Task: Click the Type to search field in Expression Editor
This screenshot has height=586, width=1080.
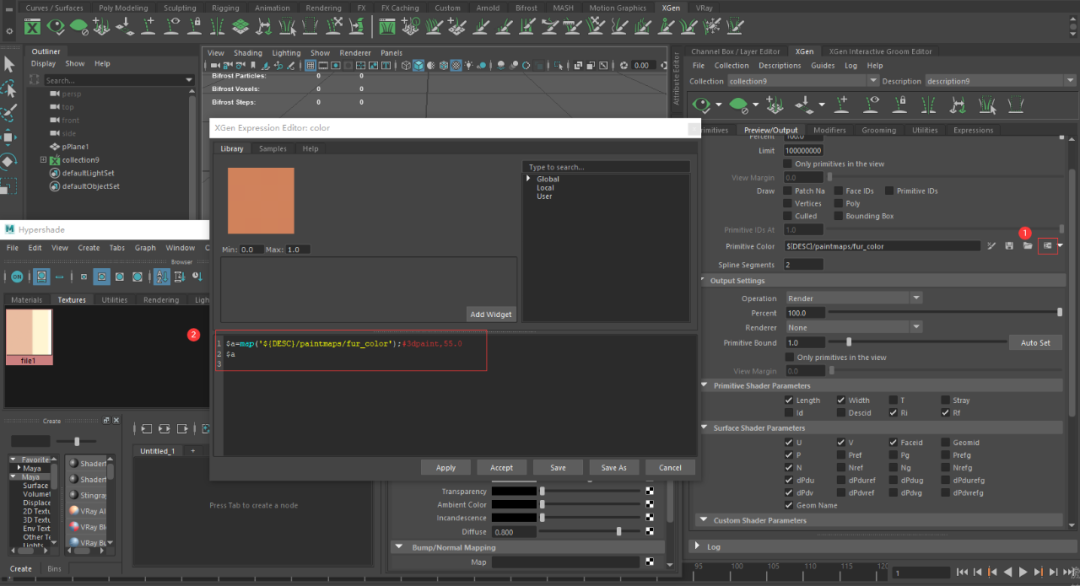Action: (x=606, y=167)
